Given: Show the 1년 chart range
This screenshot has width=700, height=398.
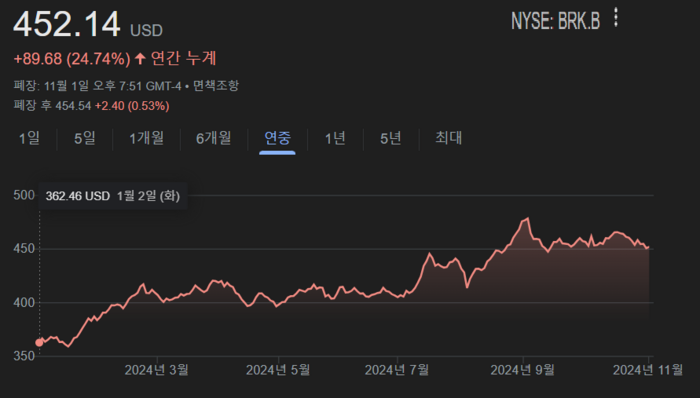Looking at the screenshot, I should pyautogui.click(x=335, y=138).
